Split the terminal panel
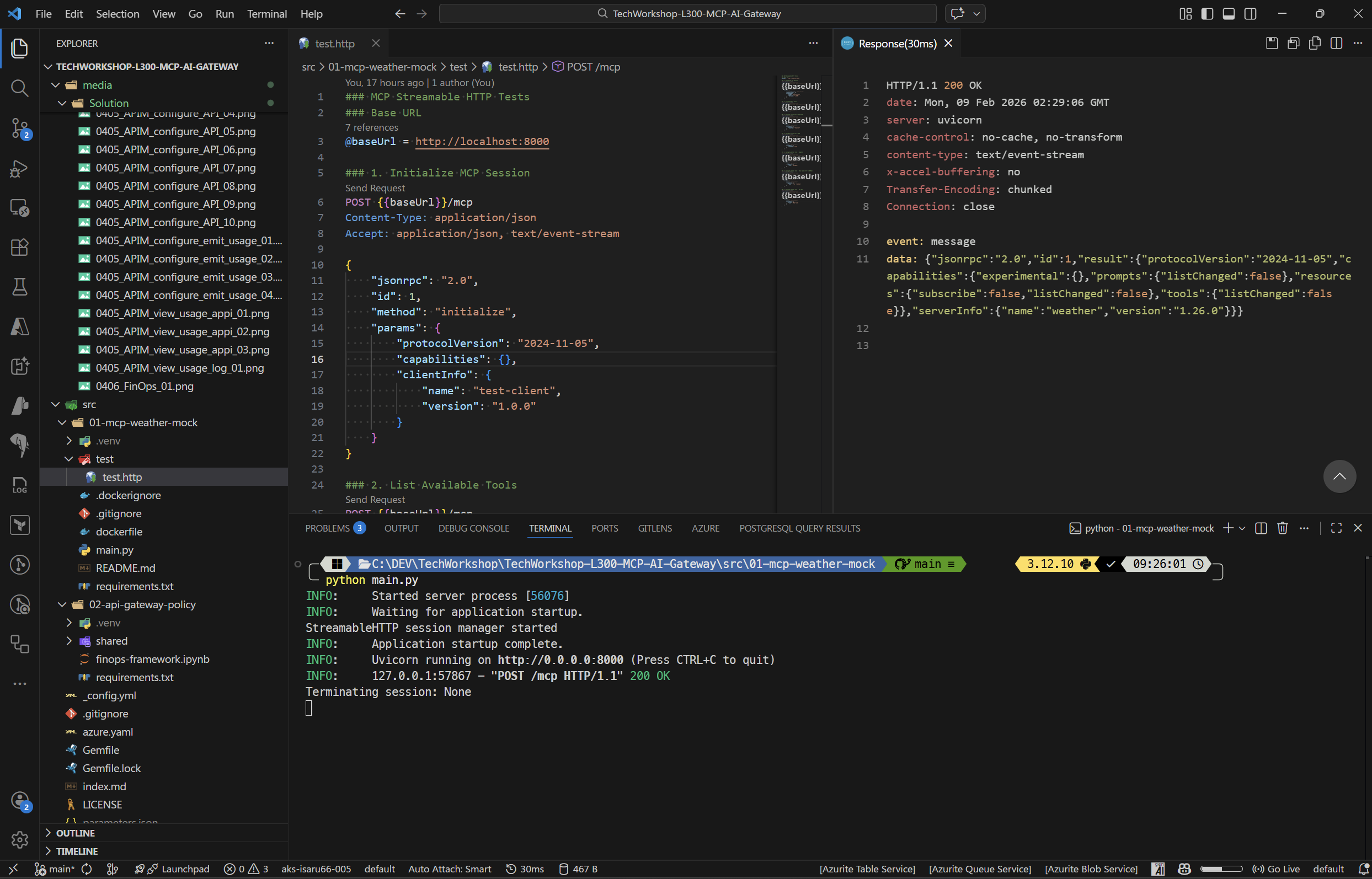 click(1261, 528)
